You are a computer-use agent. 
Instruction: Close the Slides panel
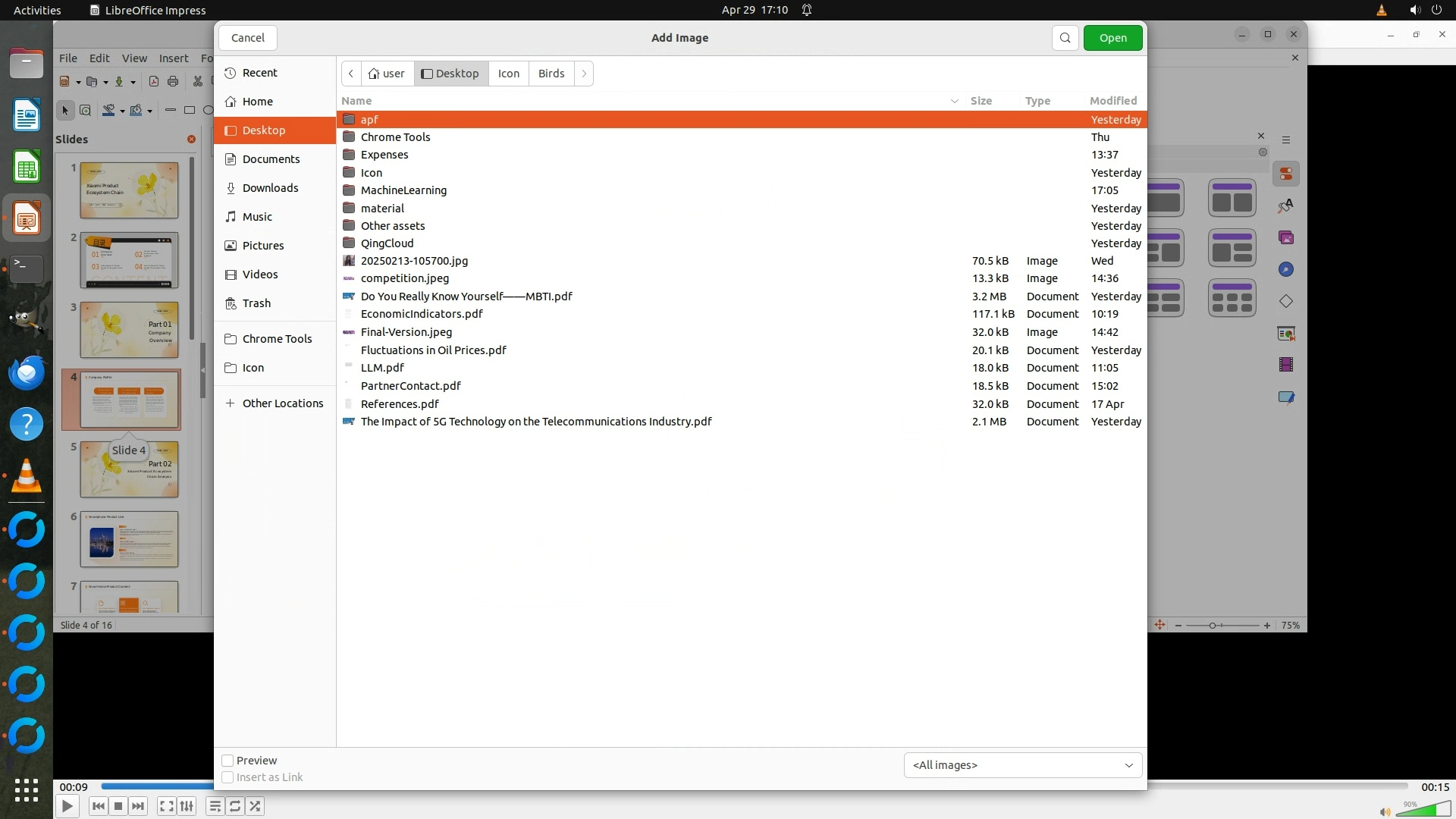click(x=191, y=139)
